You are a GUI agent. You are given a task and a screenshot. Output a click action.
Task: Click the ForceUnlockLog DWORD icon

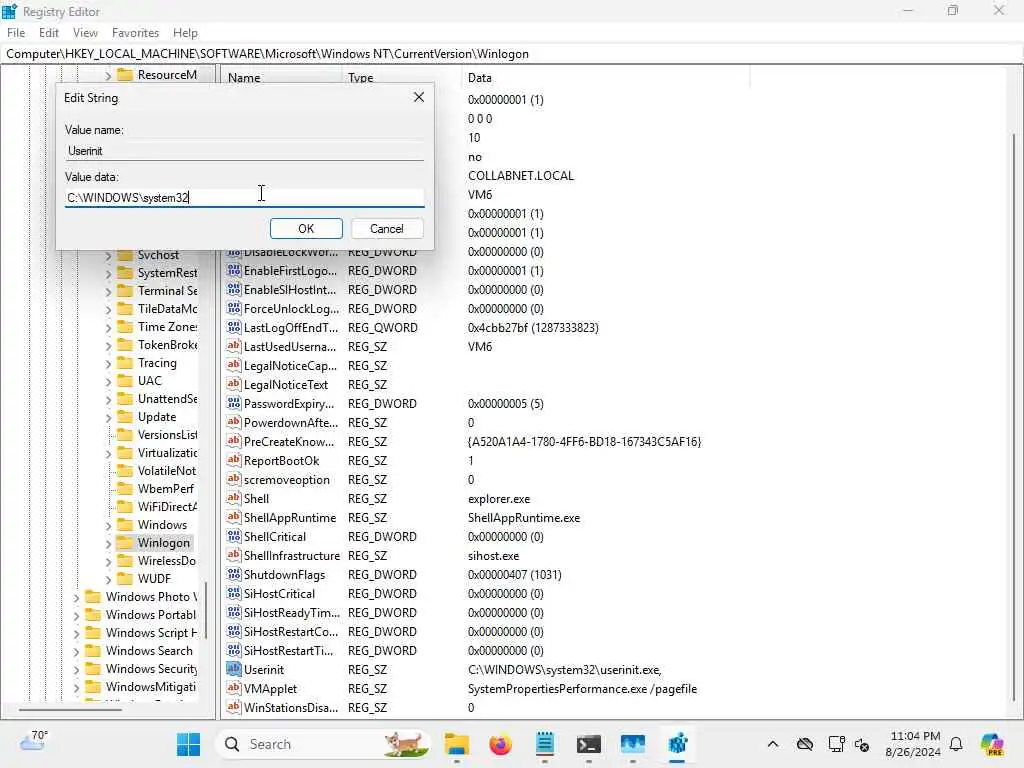click(x=234, y=308)
